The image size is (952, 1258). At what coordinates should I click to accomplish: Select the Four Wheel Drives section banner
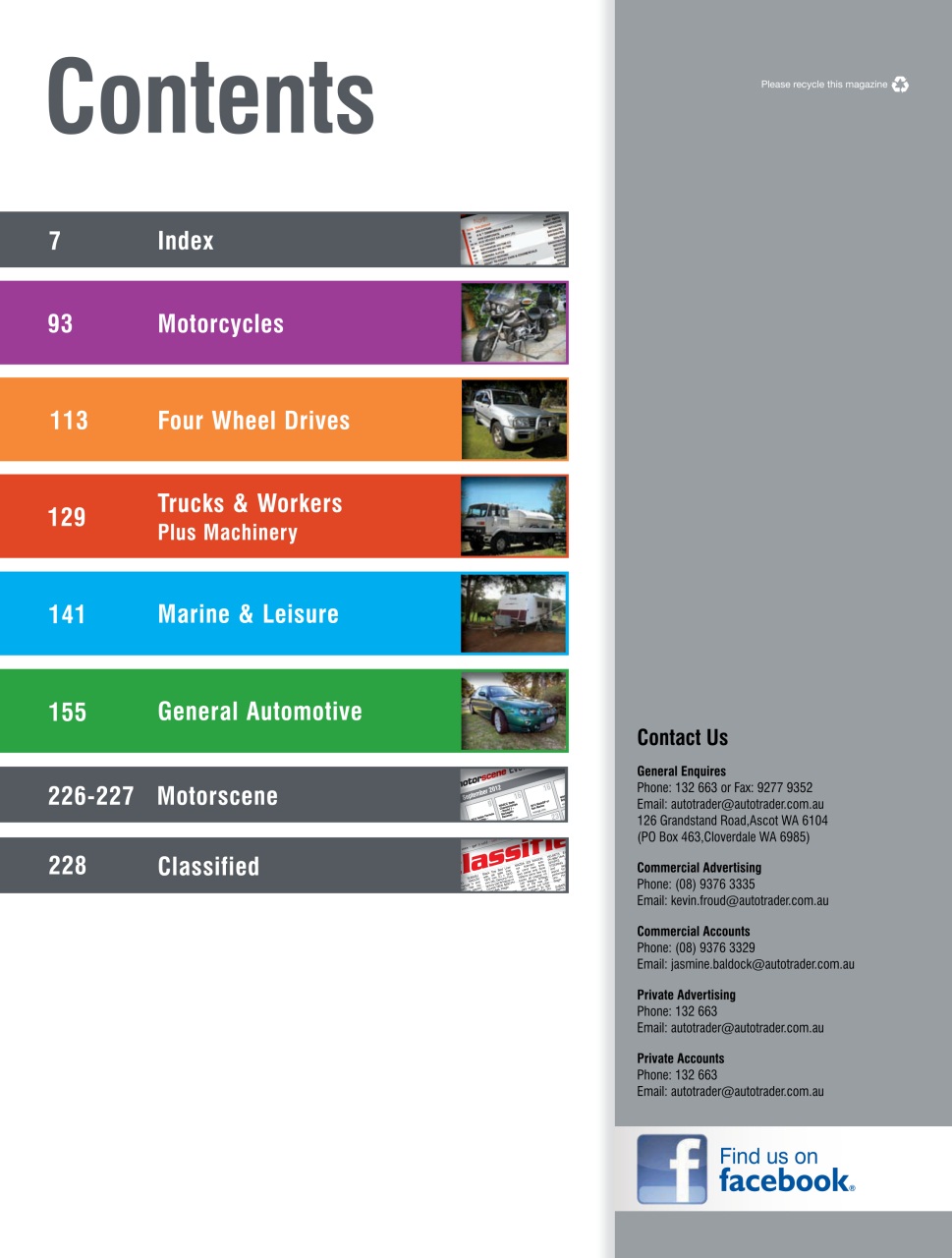[x=246, y=420]
